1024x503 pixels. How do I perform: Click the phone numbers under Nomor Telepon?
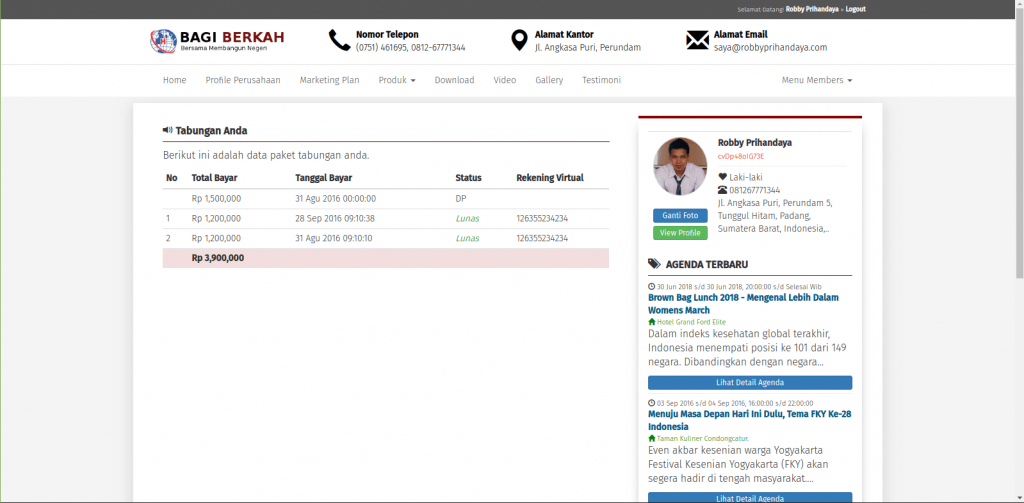coord(411,48)
